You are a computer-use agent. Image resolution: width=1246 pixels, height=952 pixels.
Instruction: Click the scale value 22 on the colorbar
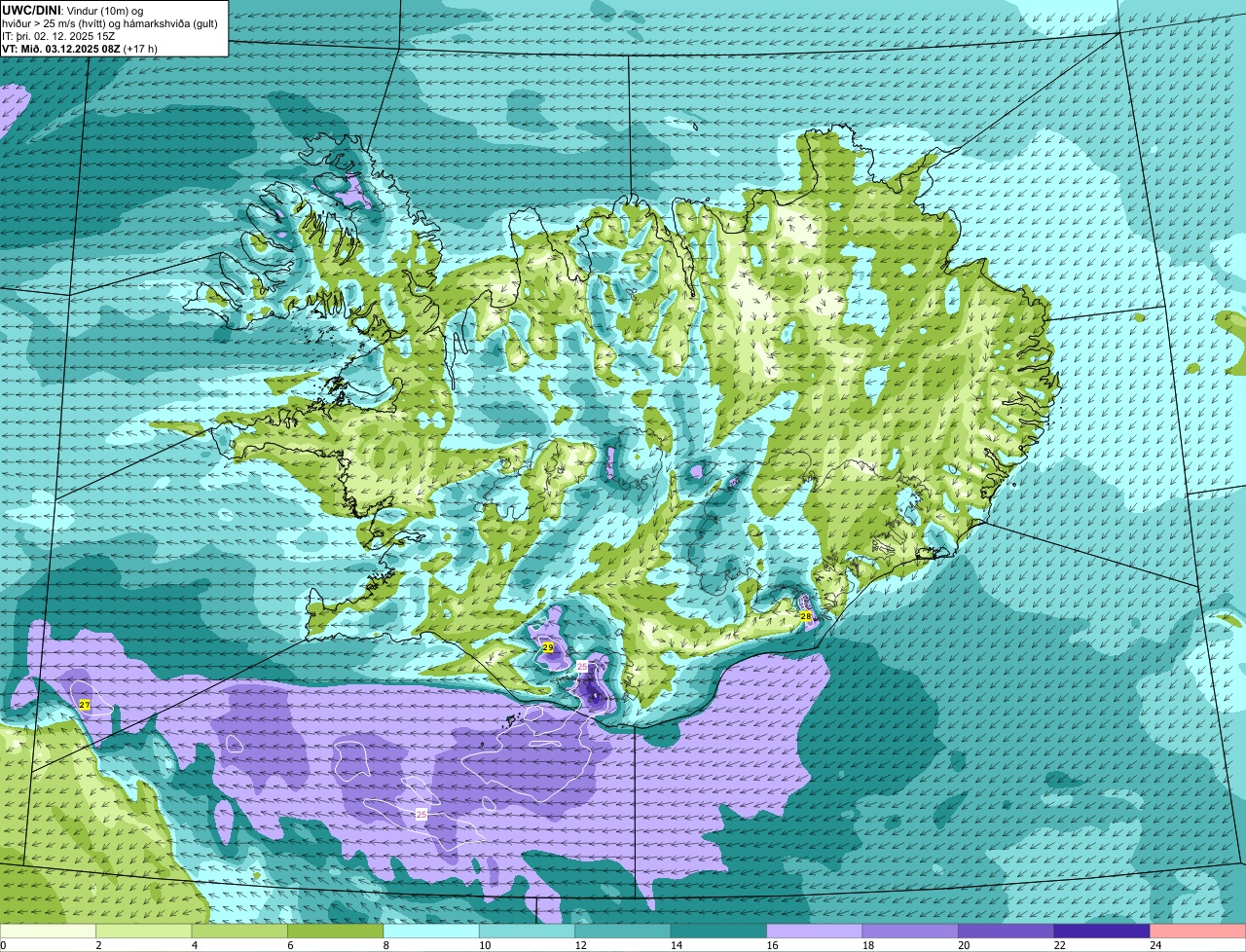tap(1060, 945)
